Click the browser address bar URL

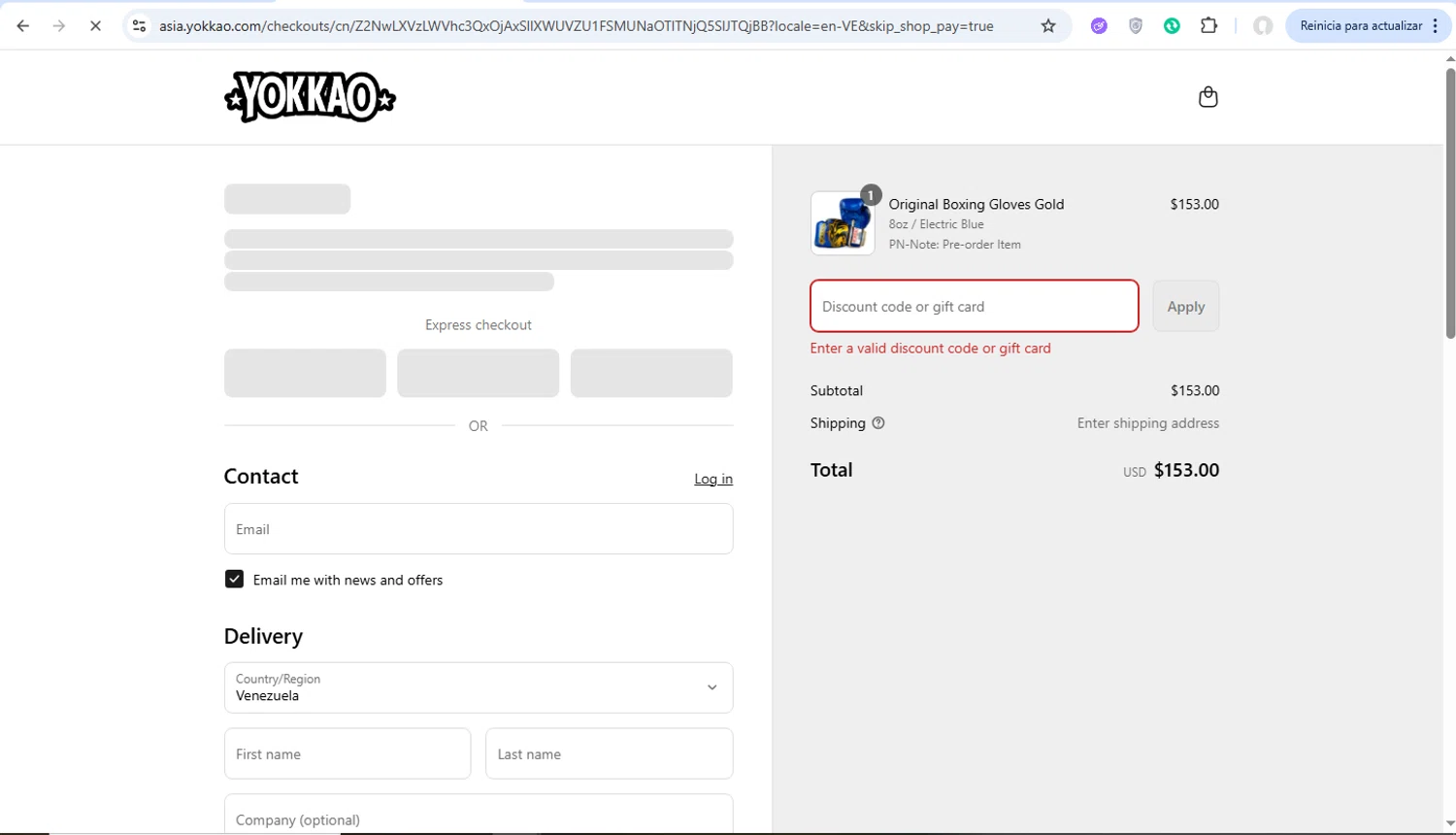[577, 26]
